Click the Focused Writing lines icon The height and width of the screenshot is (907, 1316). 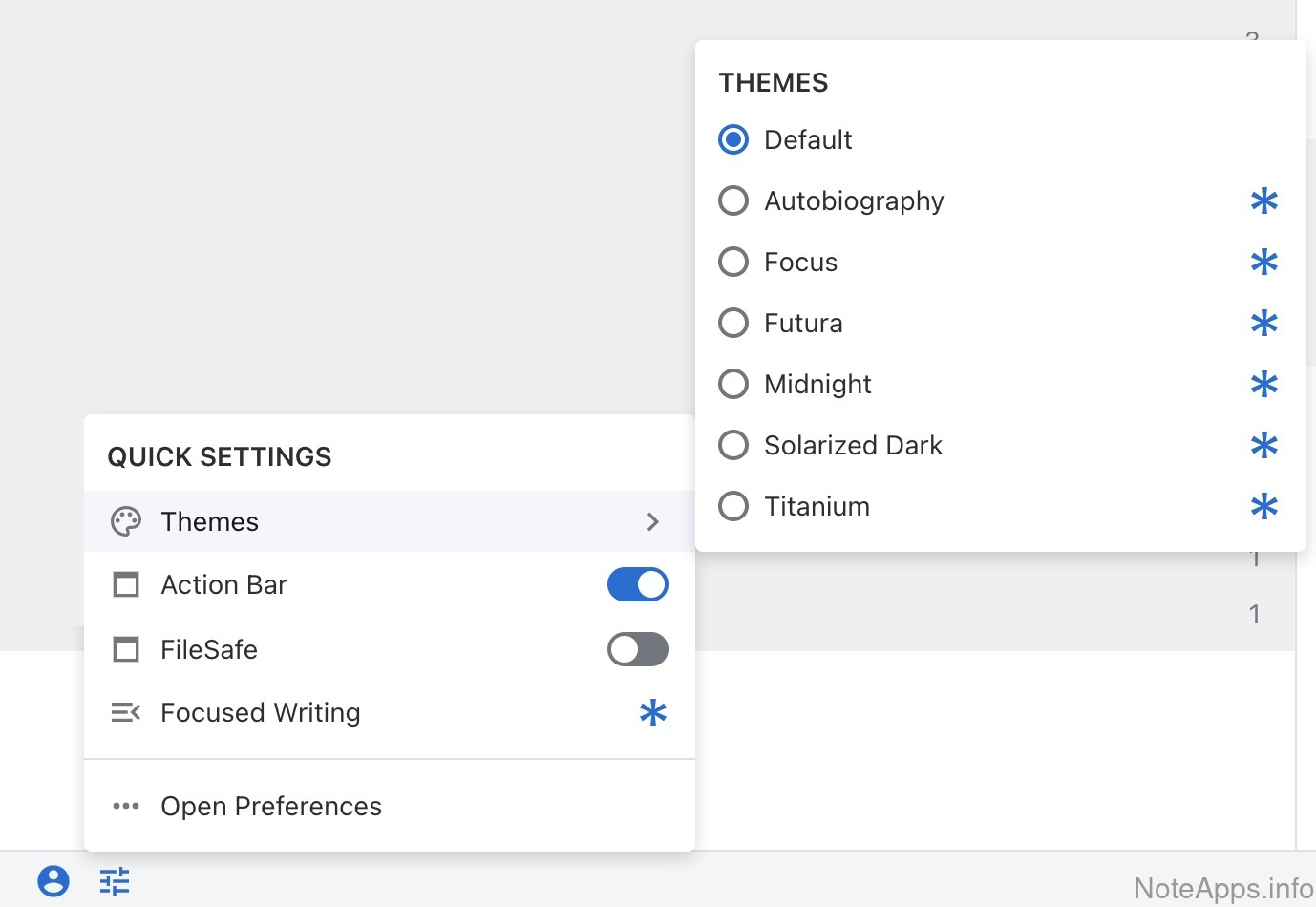coord(126,712)
